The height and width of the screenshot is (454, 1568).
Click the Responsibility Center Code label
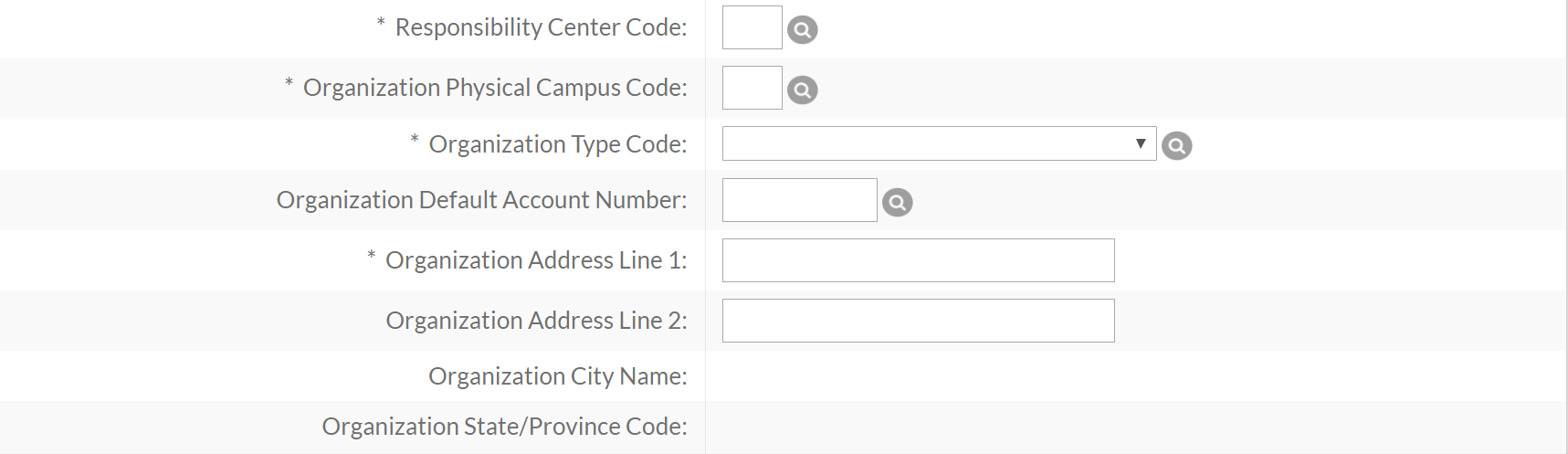click(541, 27)
